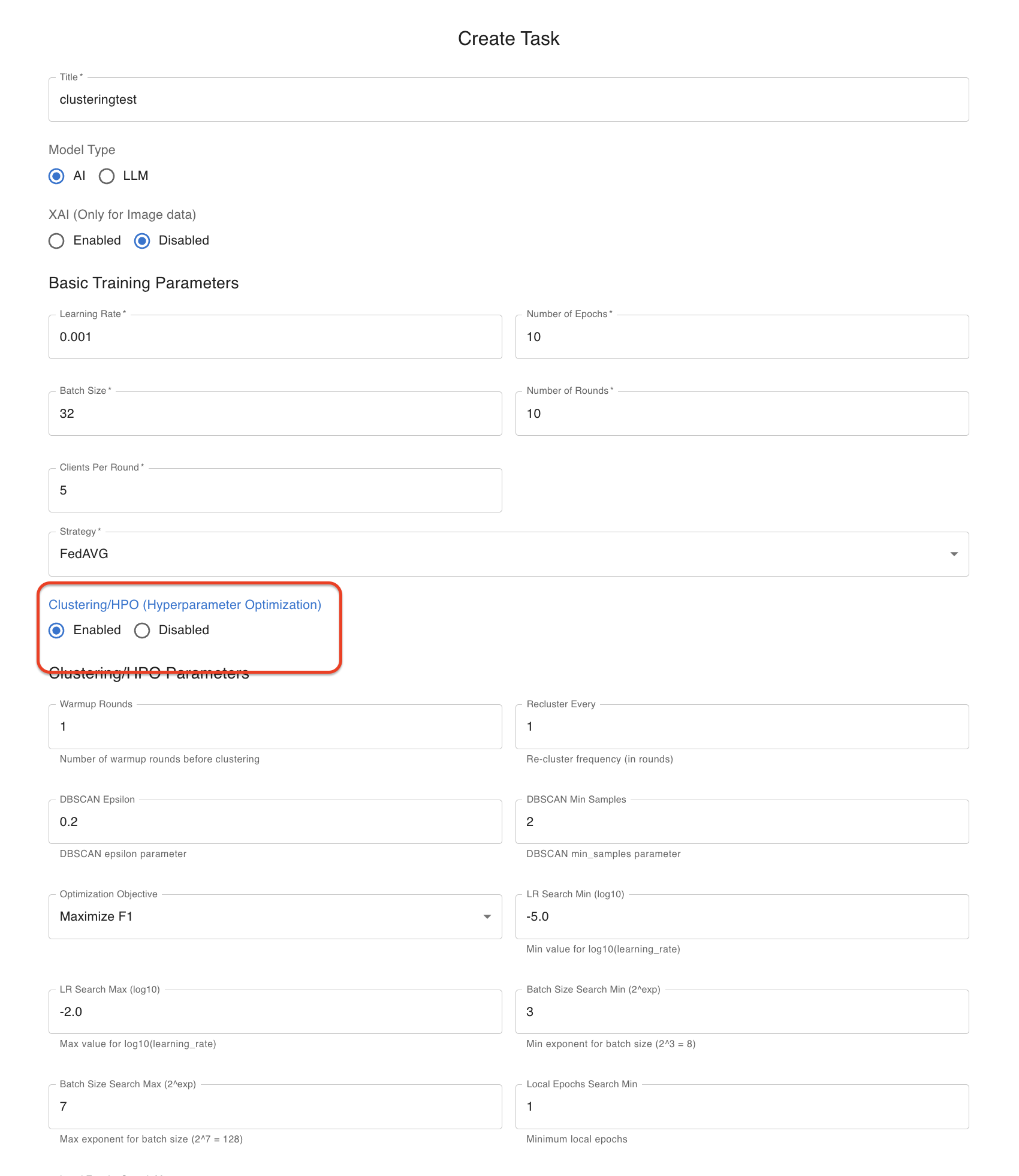Enable Clustering/HPO radio option
1019x1176 pixels.
coord(56,631)
